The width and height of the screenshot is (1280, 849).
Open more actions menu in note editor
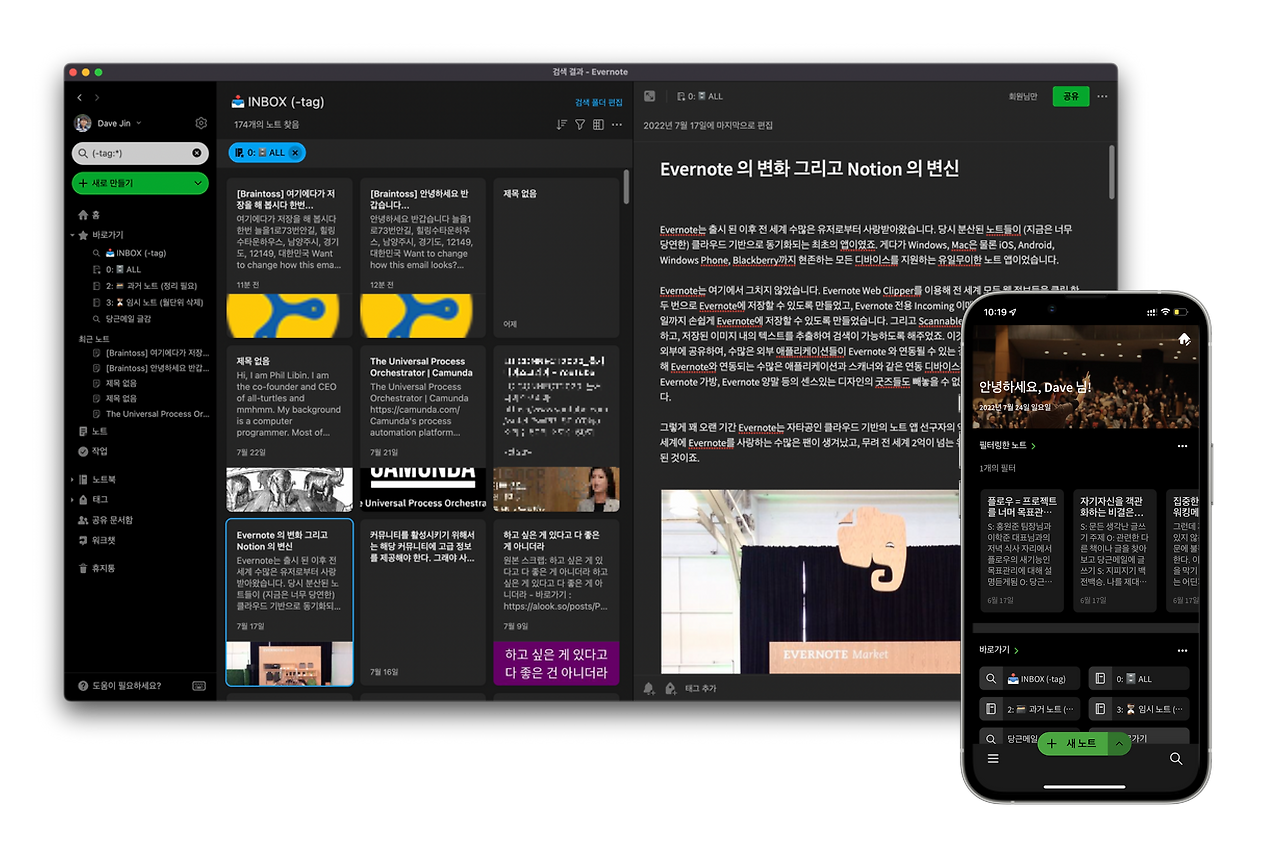pos(1102,96)
